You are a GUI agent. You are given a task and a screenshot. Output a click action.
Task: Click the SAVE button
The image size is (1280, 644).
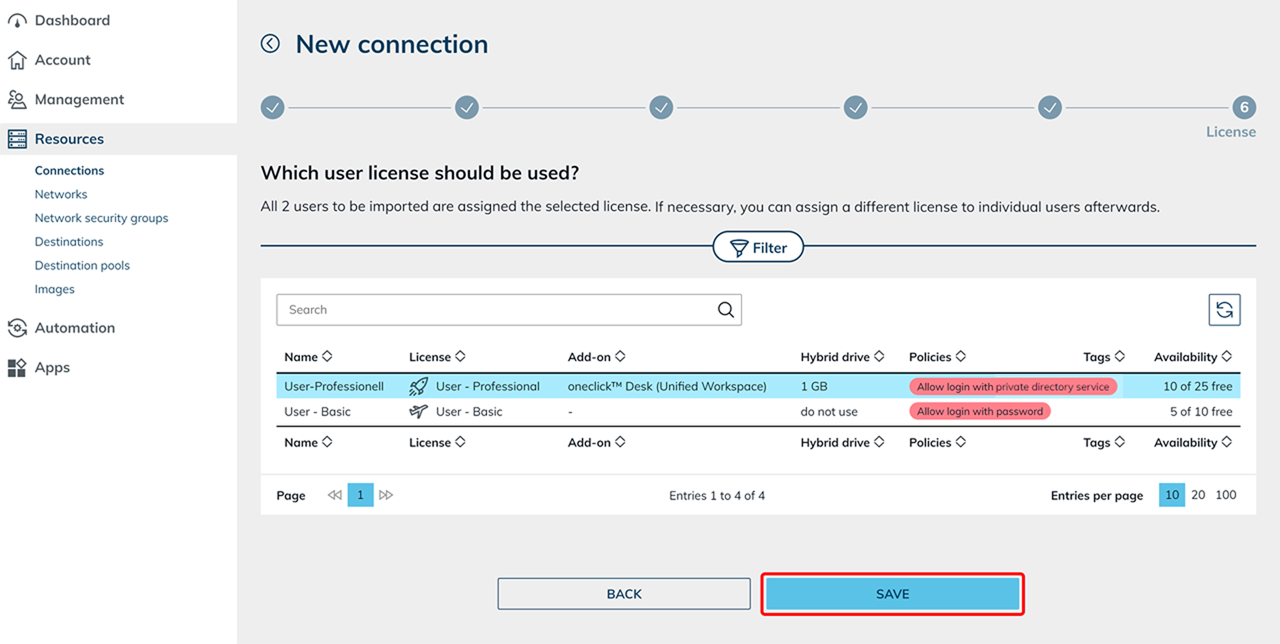coord(893,594)
